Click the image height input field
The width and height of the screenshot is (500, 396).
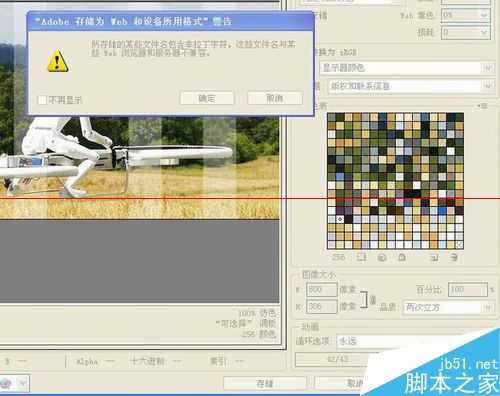(322, 306)
